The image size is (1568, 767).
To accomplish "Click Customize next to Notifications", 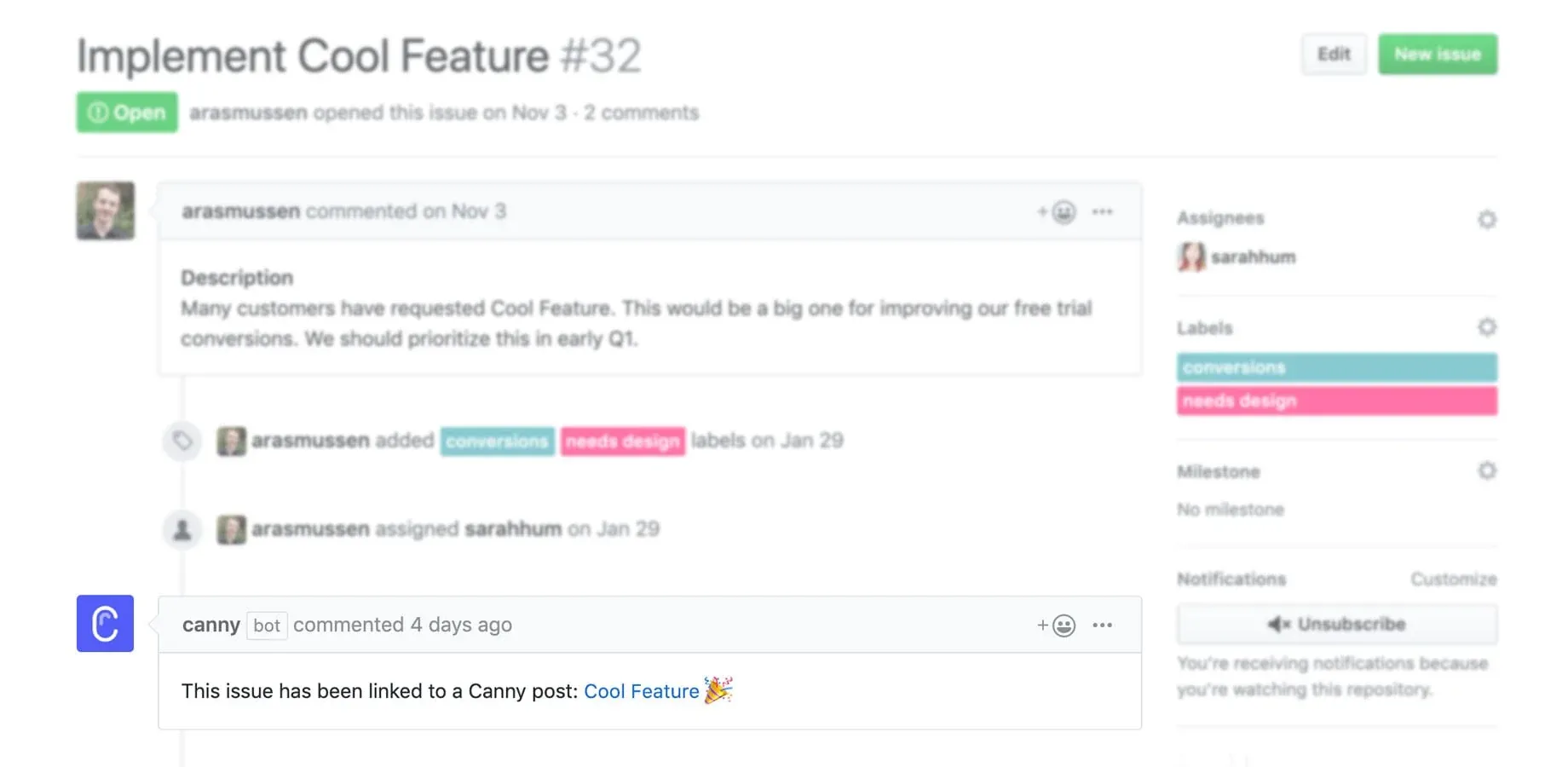I will pyautogui.click(x=1454, y=579).
